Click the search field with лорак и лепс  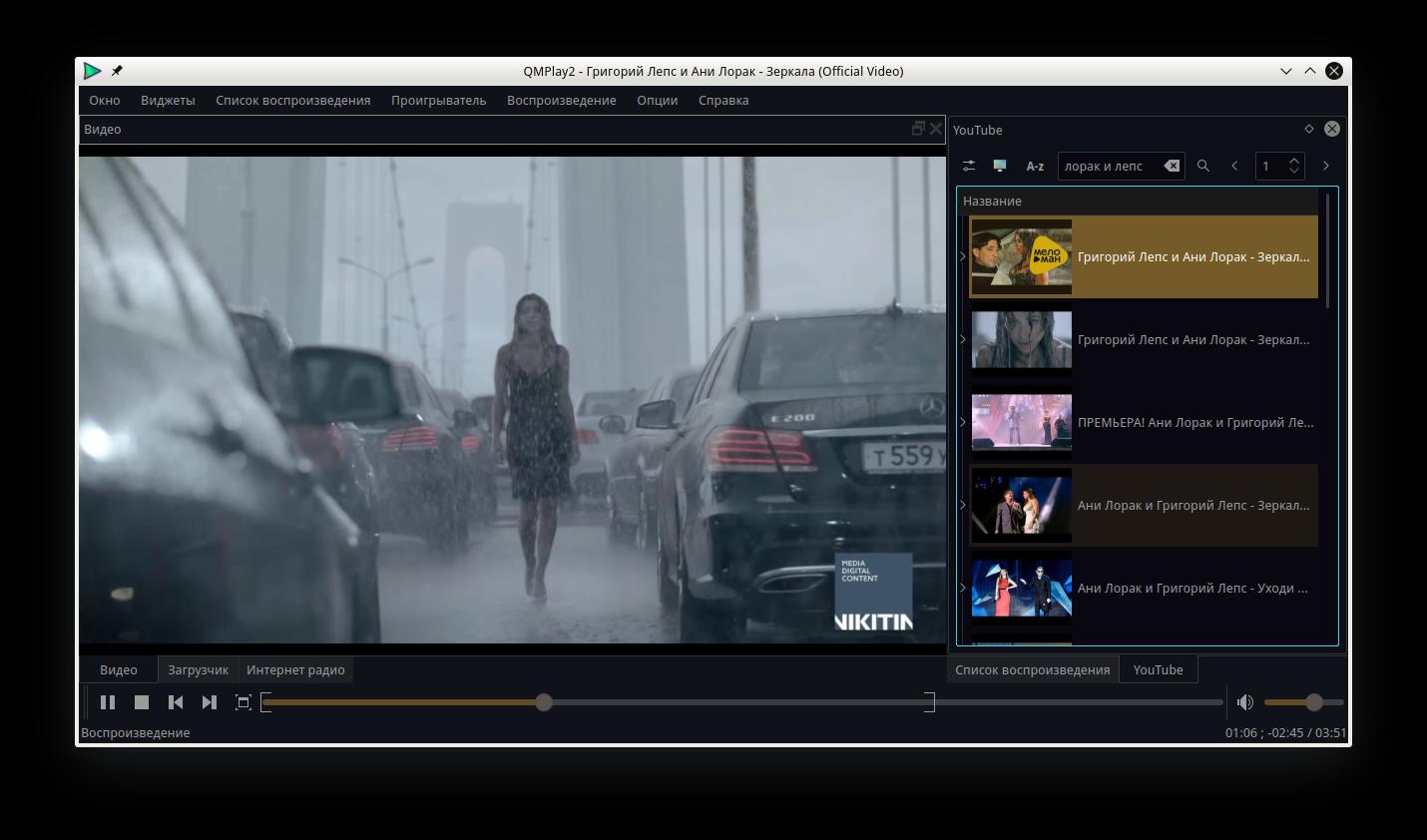point(1108,167)
